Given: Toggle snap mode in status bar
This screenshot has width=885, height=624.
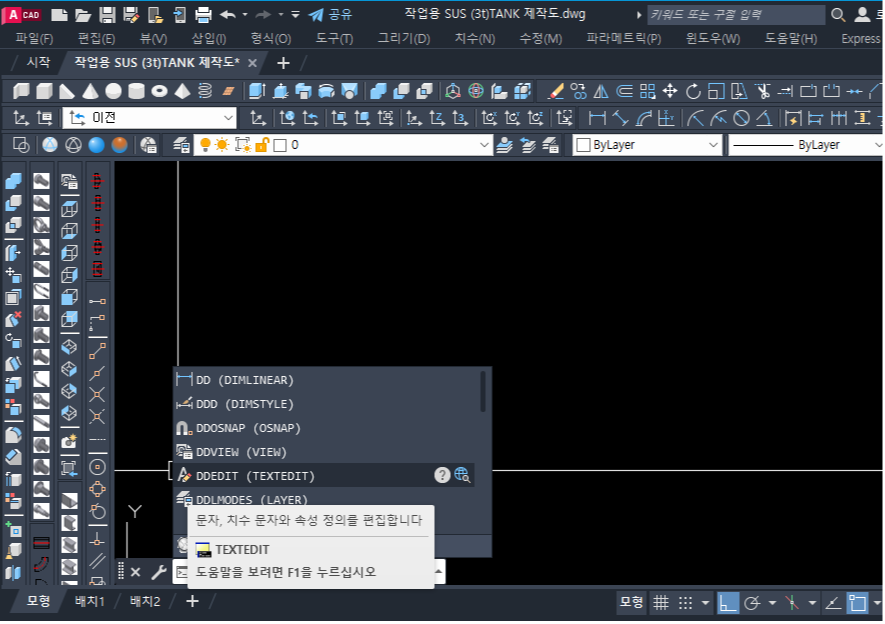Looking at the screenshot, I should pyautogui.click(x=685, y=603).
